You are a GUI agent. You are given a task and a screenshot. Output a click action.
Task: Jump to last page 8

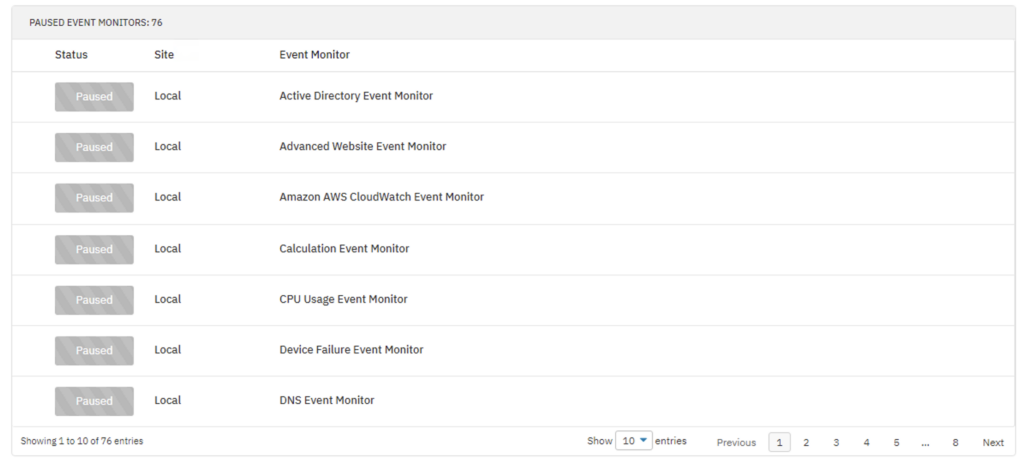(955, 443)
